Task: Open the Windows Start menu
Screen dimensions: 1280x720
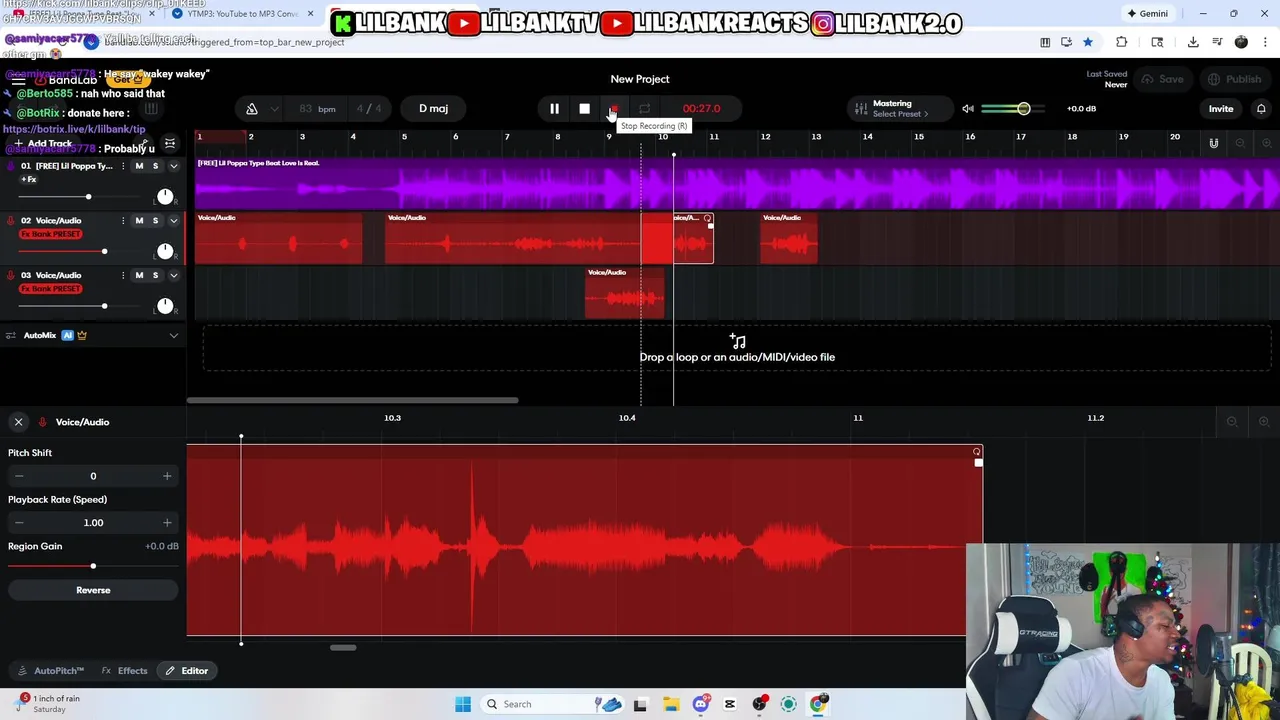Action: pos(463,704)
